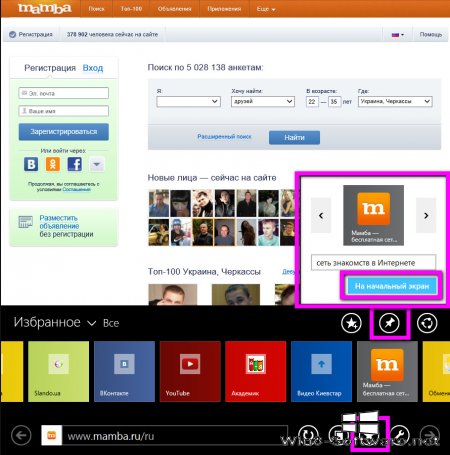Show next tile icon in pin dialog
Viewport: 450px width, 455px height.
pos(426,215)
